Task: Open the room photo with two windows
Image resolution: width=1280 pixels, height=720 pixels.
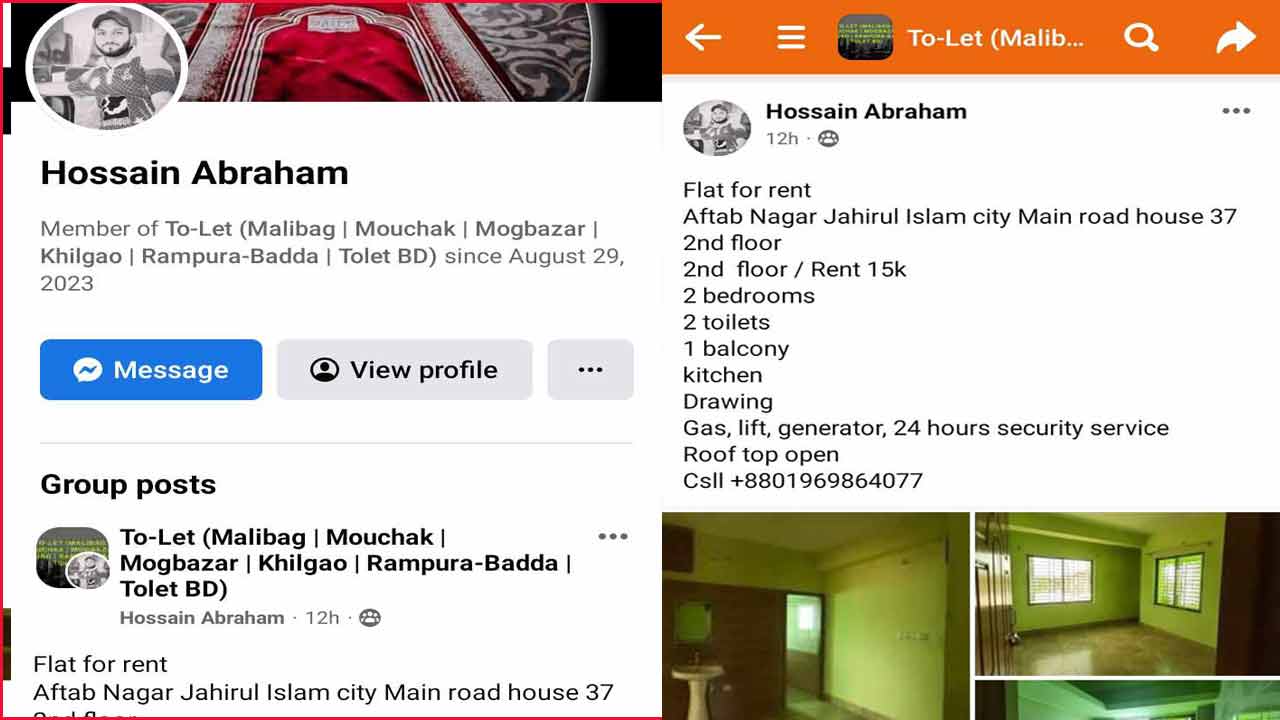Action: pos(1127,593)
